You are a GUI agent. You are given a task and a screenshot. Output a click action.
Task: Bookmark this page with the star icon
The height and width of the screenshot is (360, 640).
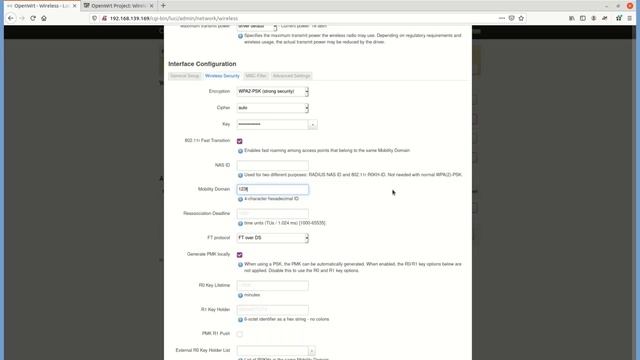tap(521, 18)
